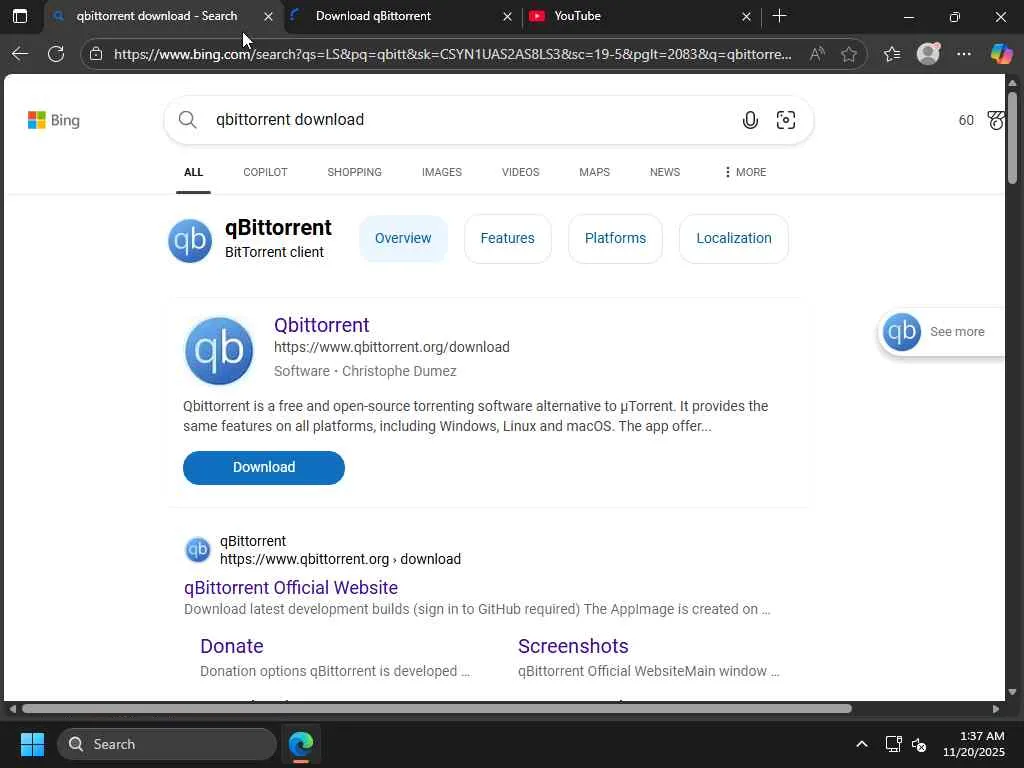This screenshot has width=1024, height=768.
Task: Click the Rewards points count 60
Action: (x=966, y=120)
